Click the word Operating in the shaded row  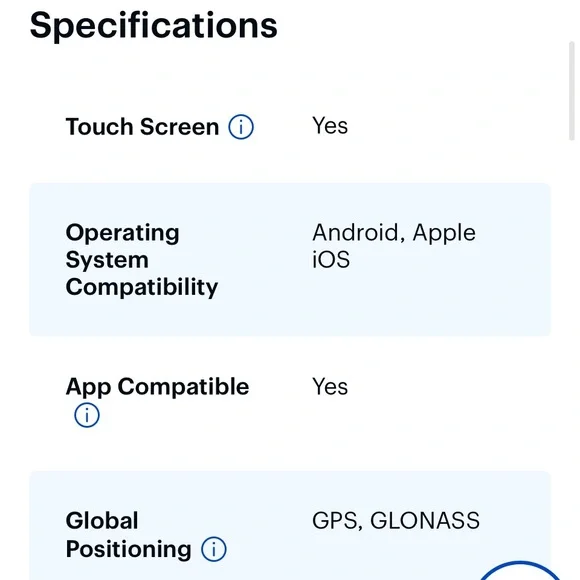tap(122, 233)
